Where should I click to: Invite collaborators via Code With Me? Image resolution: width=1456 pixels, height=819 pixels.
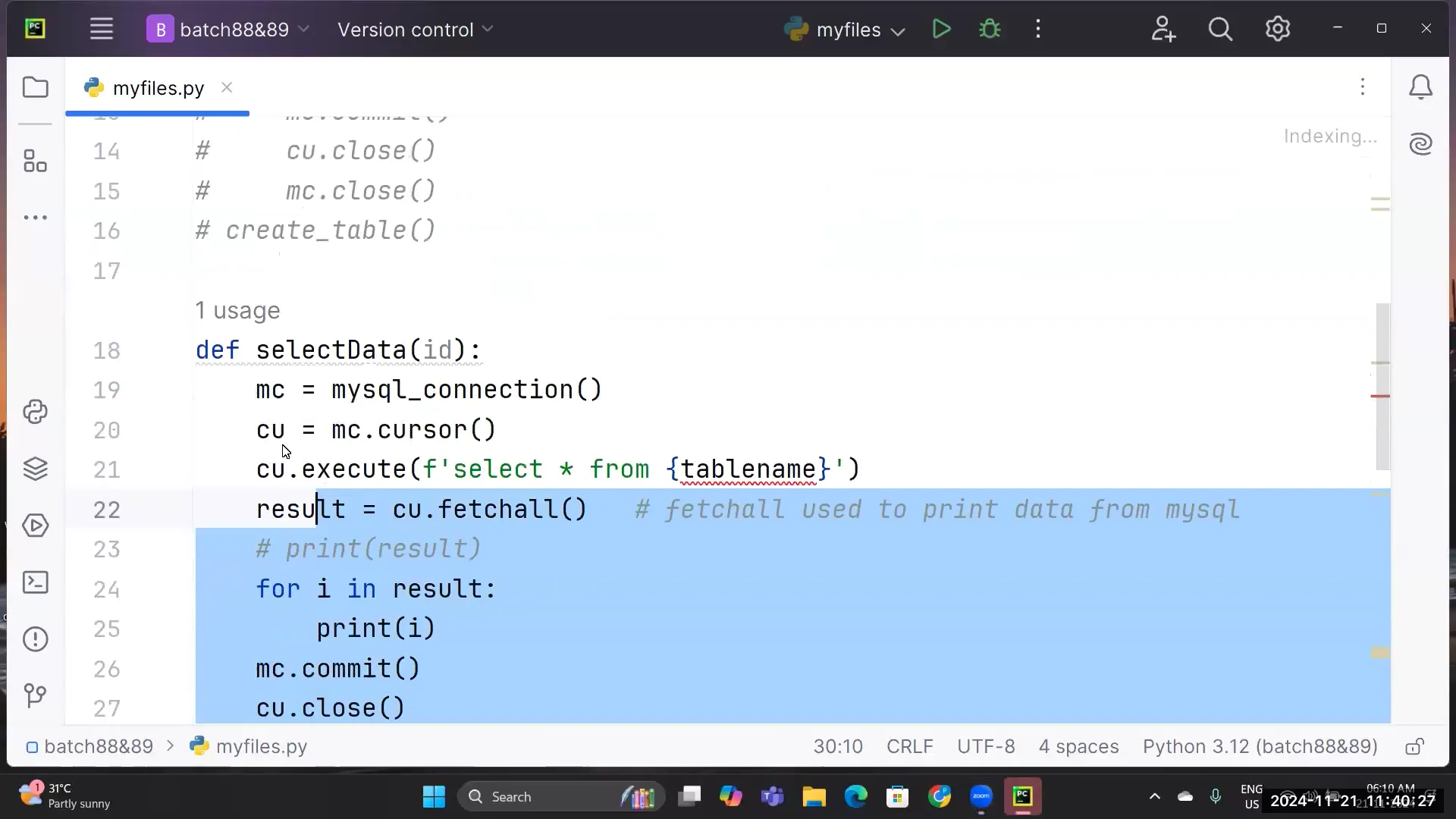coord(1164,29)
